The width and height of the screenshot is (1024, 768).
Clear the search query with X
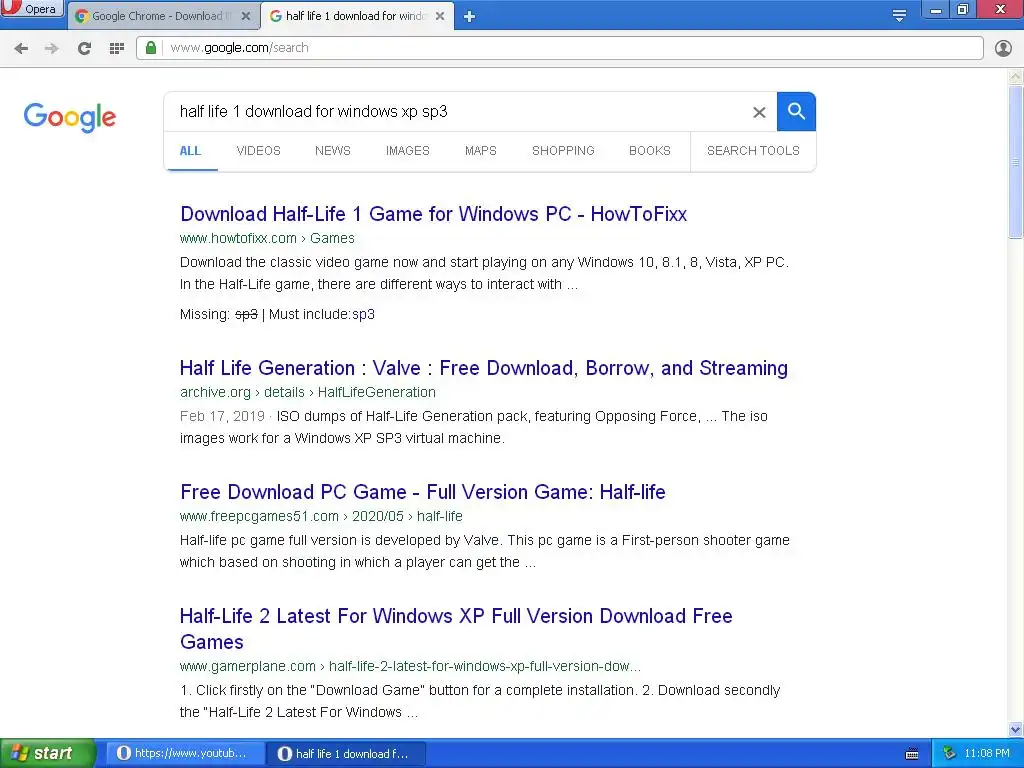click(759, 112)
